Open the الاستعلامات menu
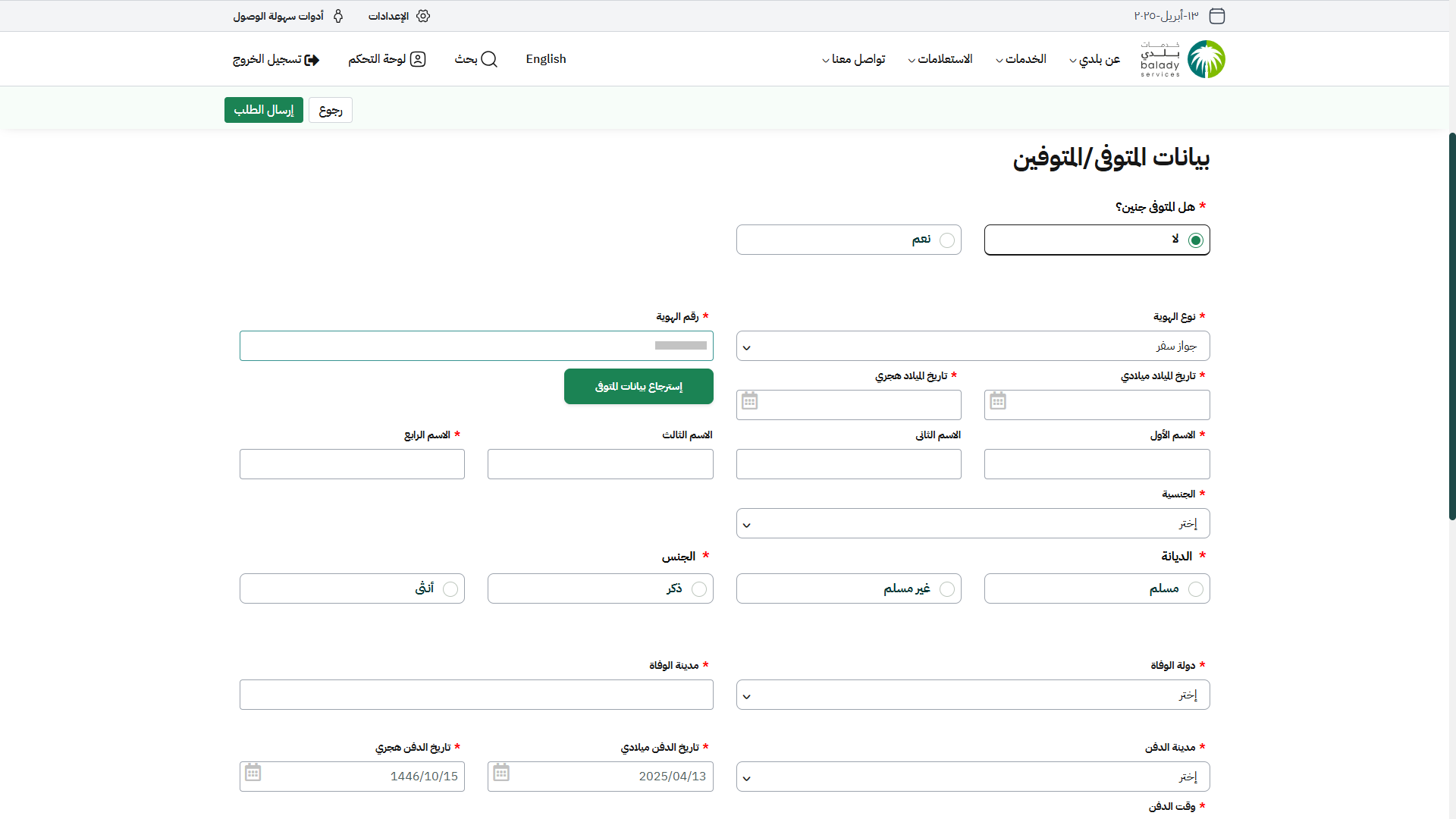Image resolution: width=1456 pixels, height=819 pixels. (943, 59)
